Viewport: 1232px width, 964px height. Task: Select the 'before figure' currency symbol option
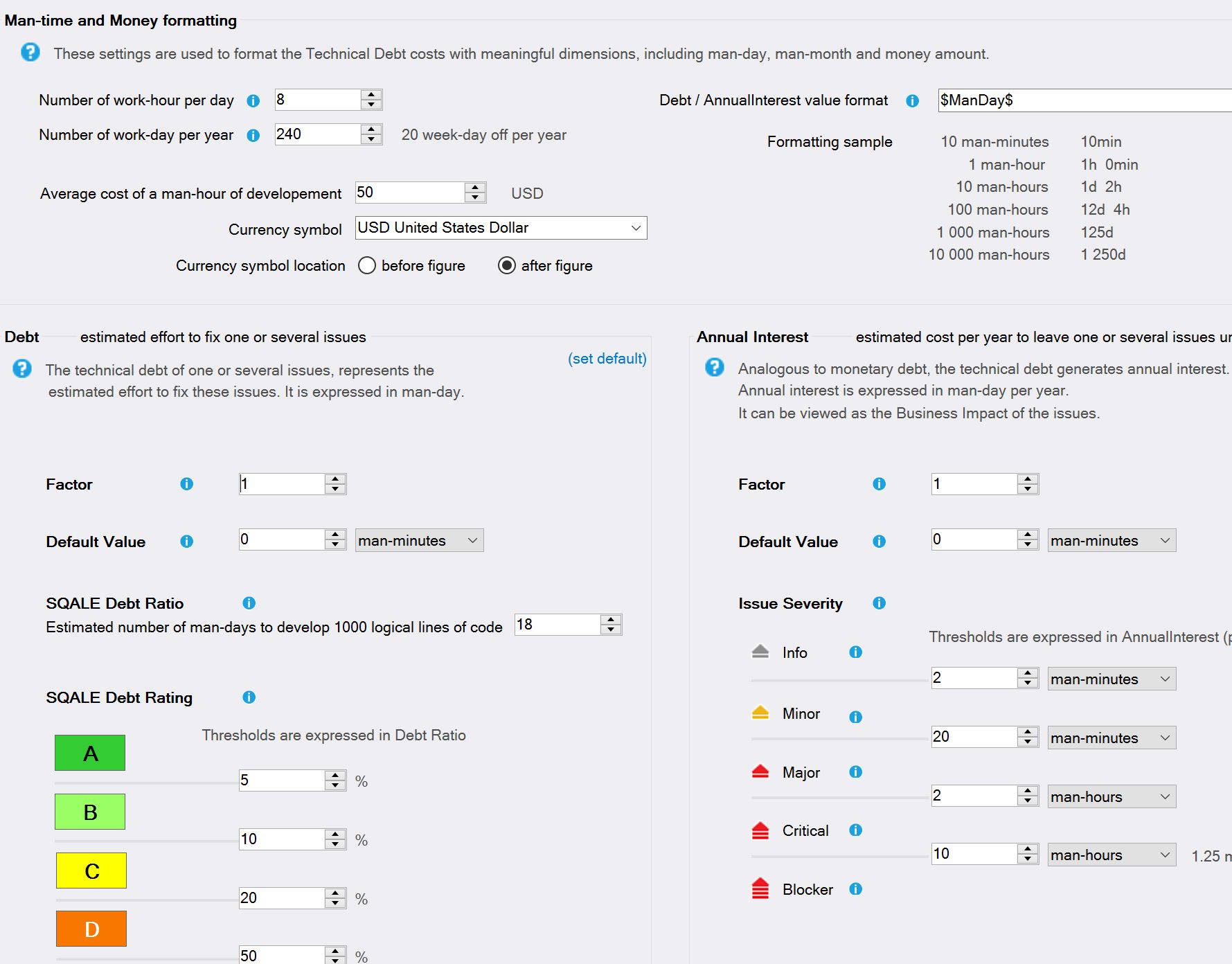point(367,266)
